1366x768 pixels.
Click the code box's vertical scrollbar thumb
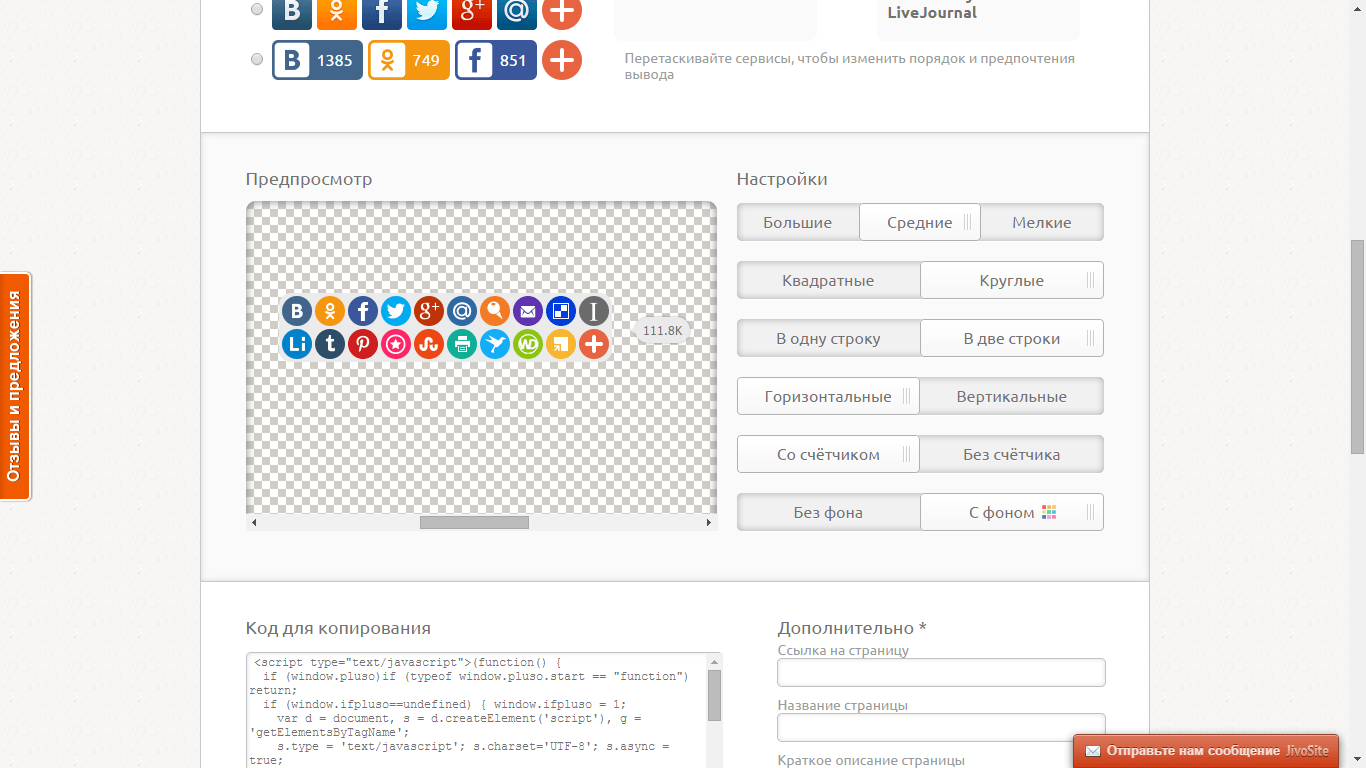(x=714, y=695)
